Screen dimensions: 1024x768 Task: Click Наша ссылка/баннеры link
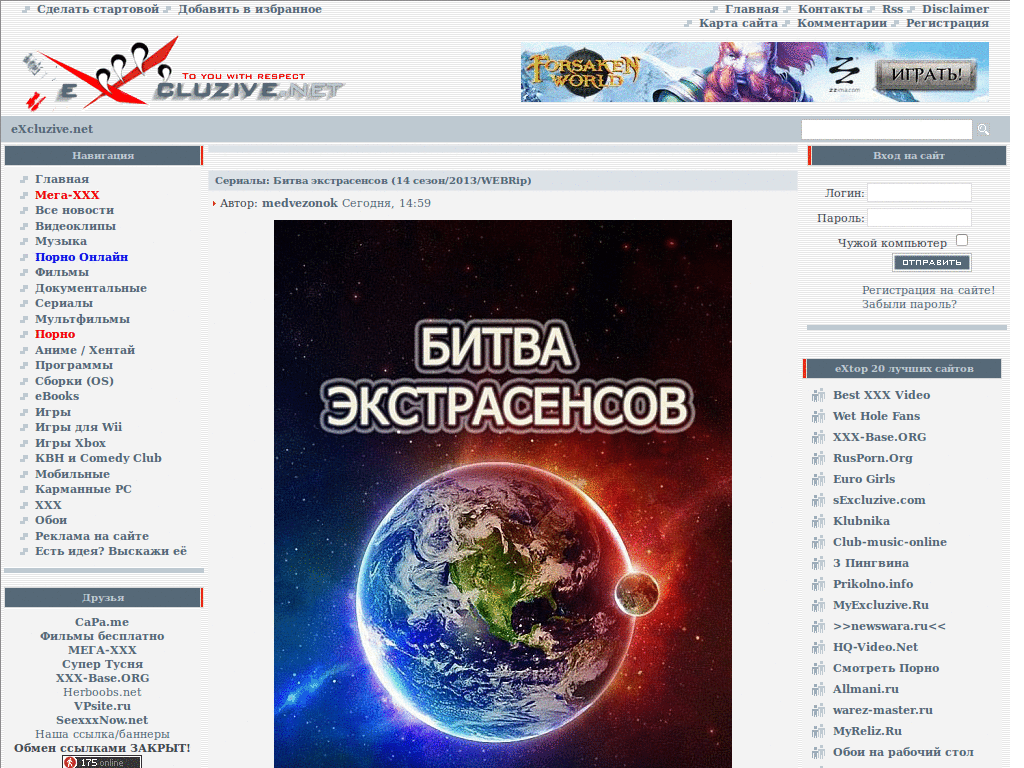tap(102, 734)
